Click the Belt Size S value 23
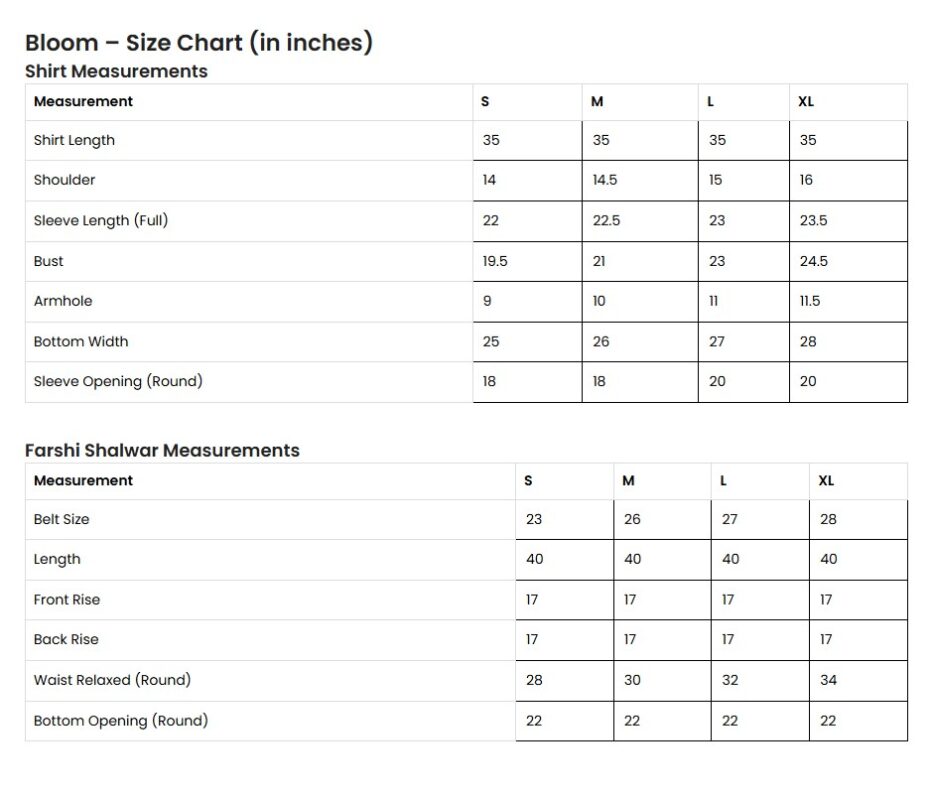 (534, 519)
